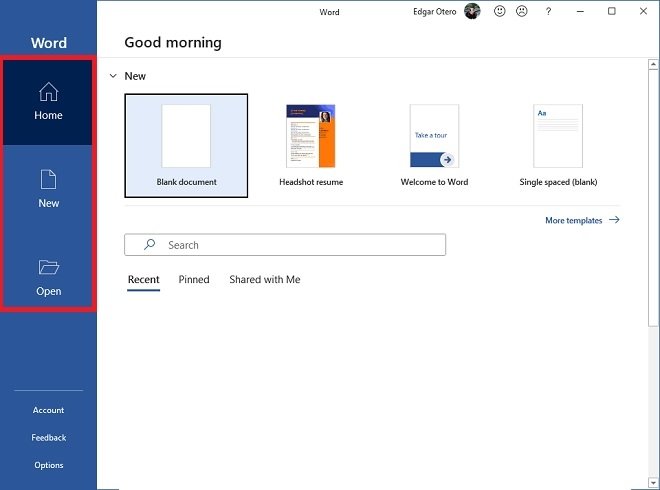Choose Open with the folder icon
Viewport: 660px width, 490px height.
click(48, 277)
